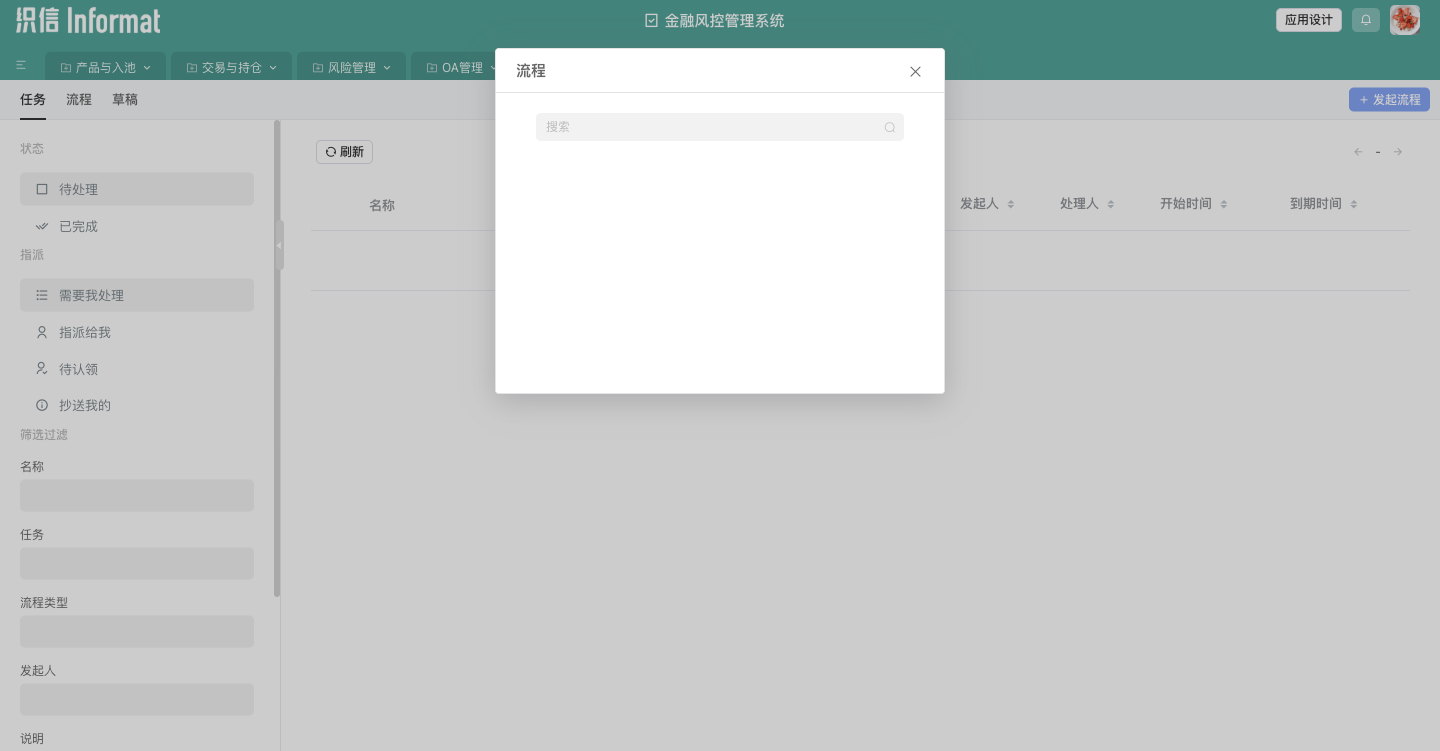
Task: Select the 指派给我 filter
Action: tap(137, 332)
